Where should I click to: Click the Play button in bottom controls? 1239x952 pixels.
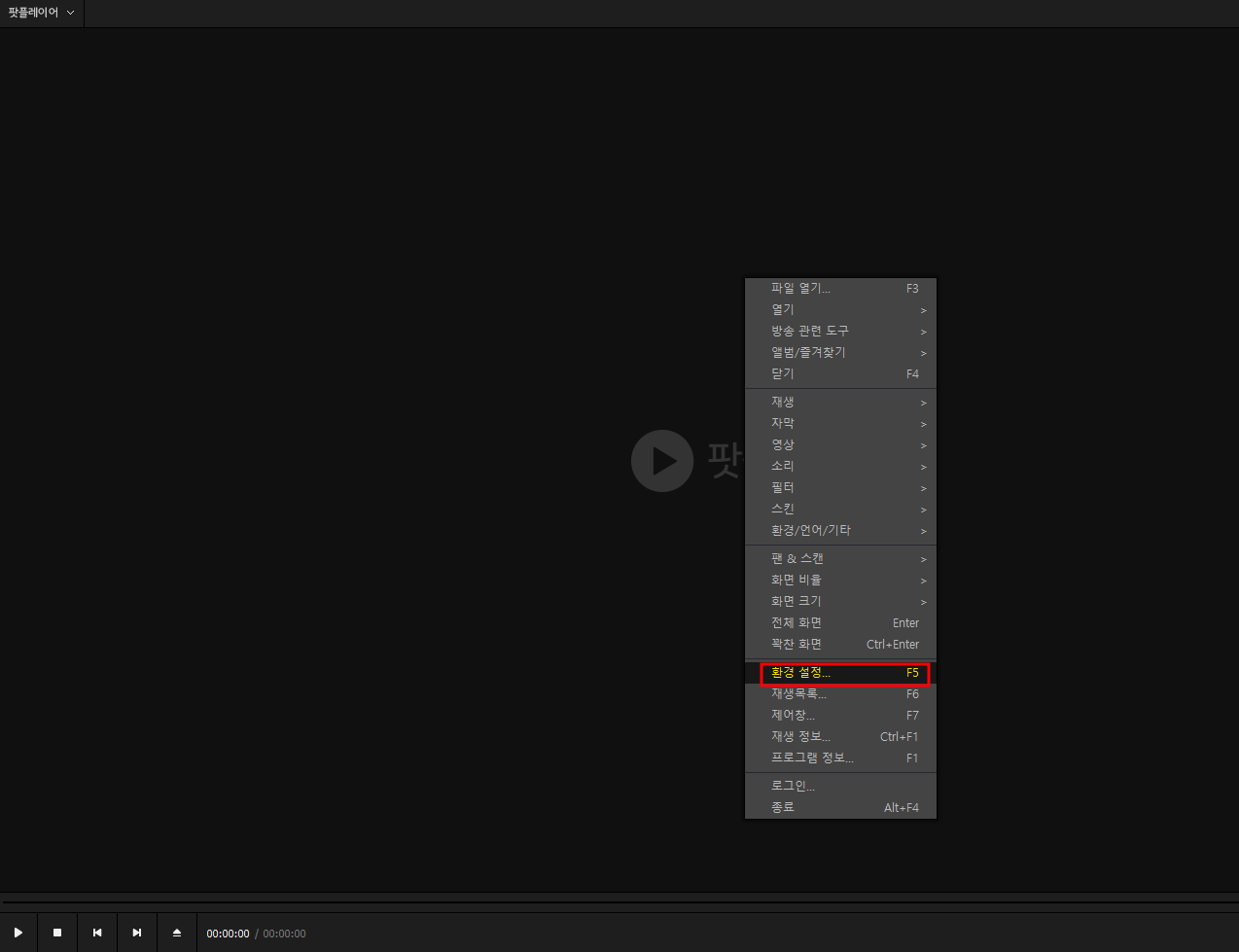click(18, 933)
